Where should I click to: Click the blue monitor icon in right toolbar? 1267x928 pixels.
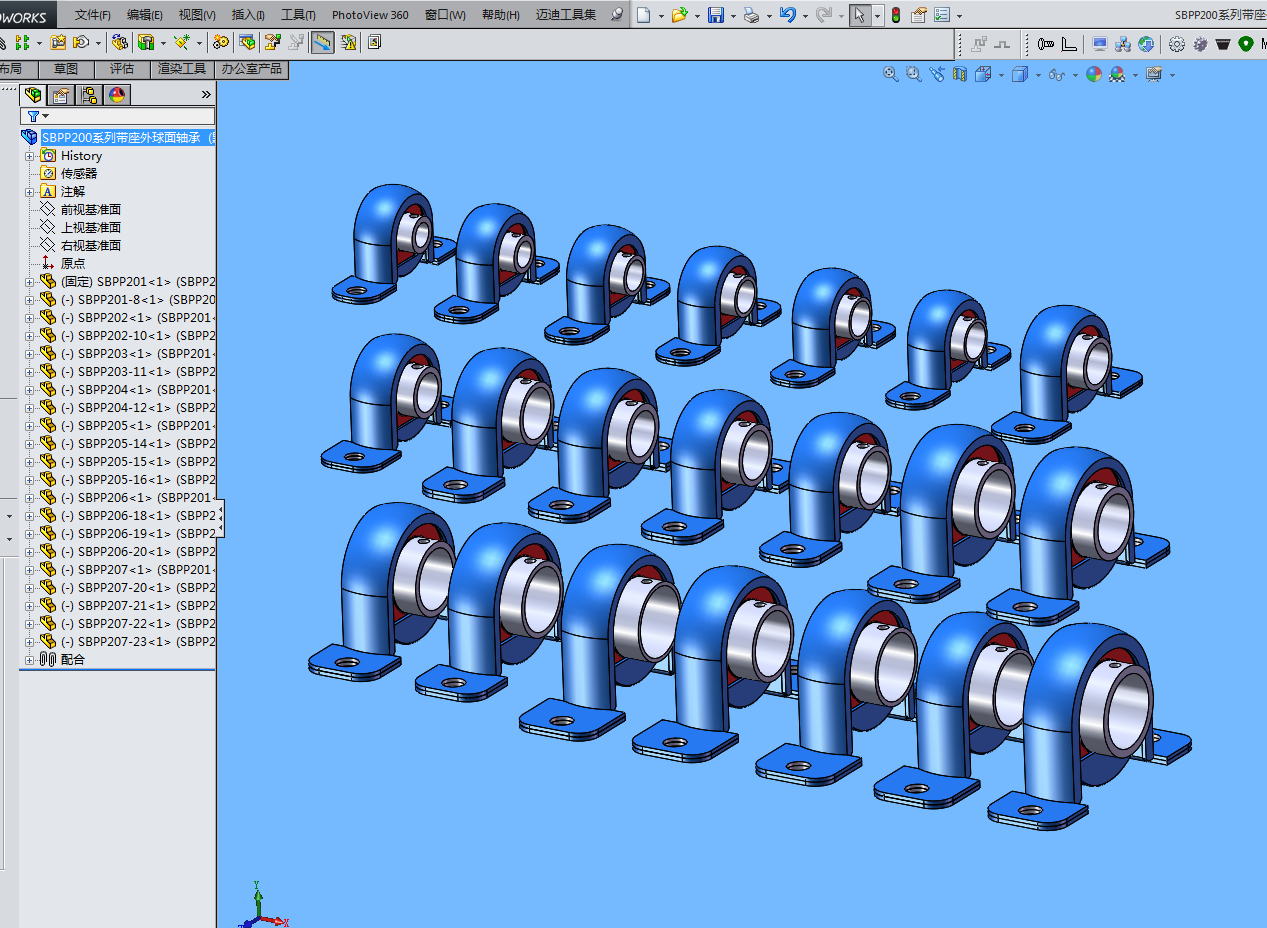[x=1100, y=44]
